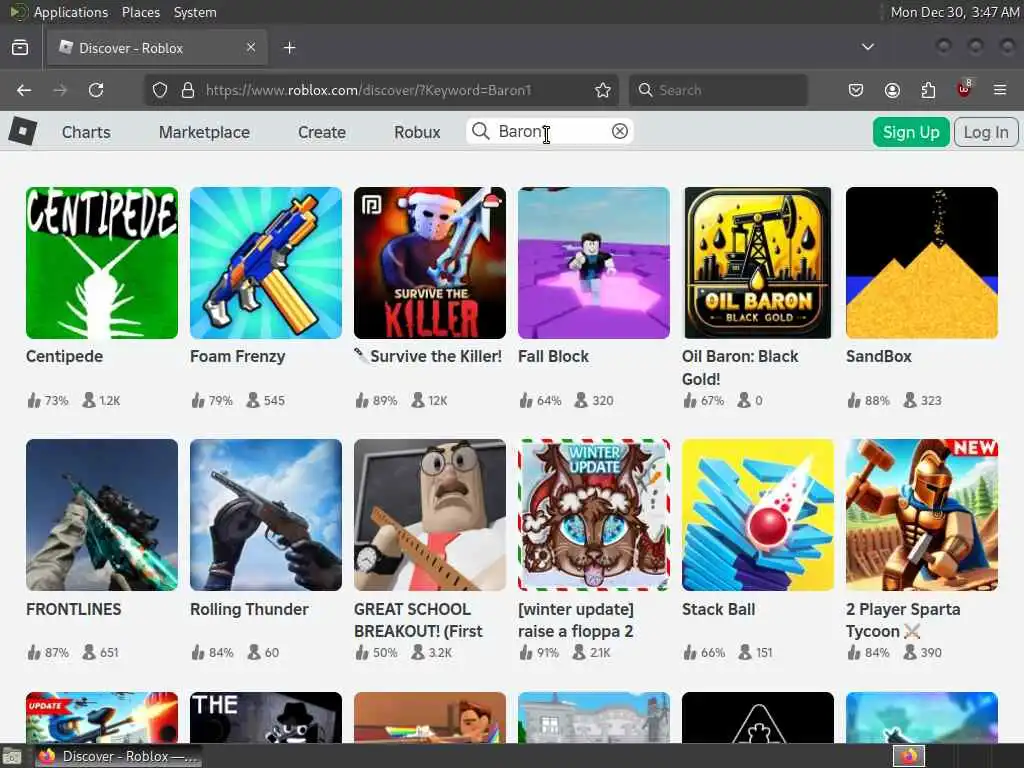1024x768 pixels.
Task: Click the browser URL address bar
Action: coord(381,90)
